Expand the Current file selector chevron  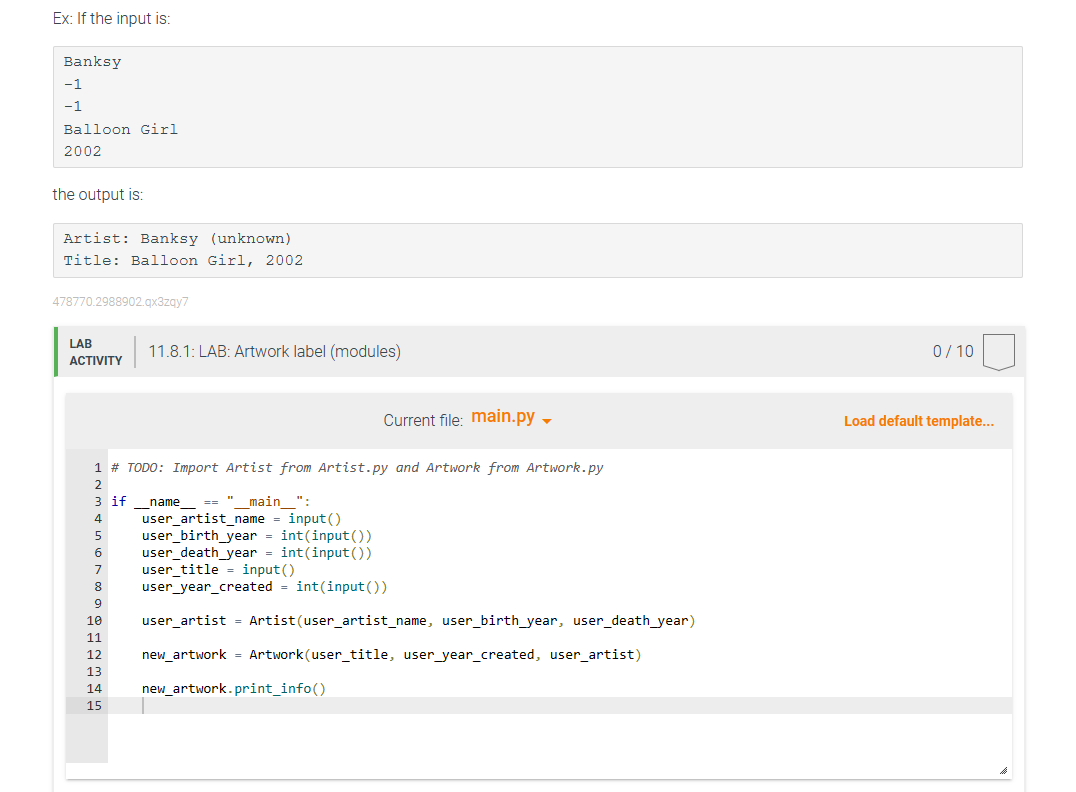point(546,420)
